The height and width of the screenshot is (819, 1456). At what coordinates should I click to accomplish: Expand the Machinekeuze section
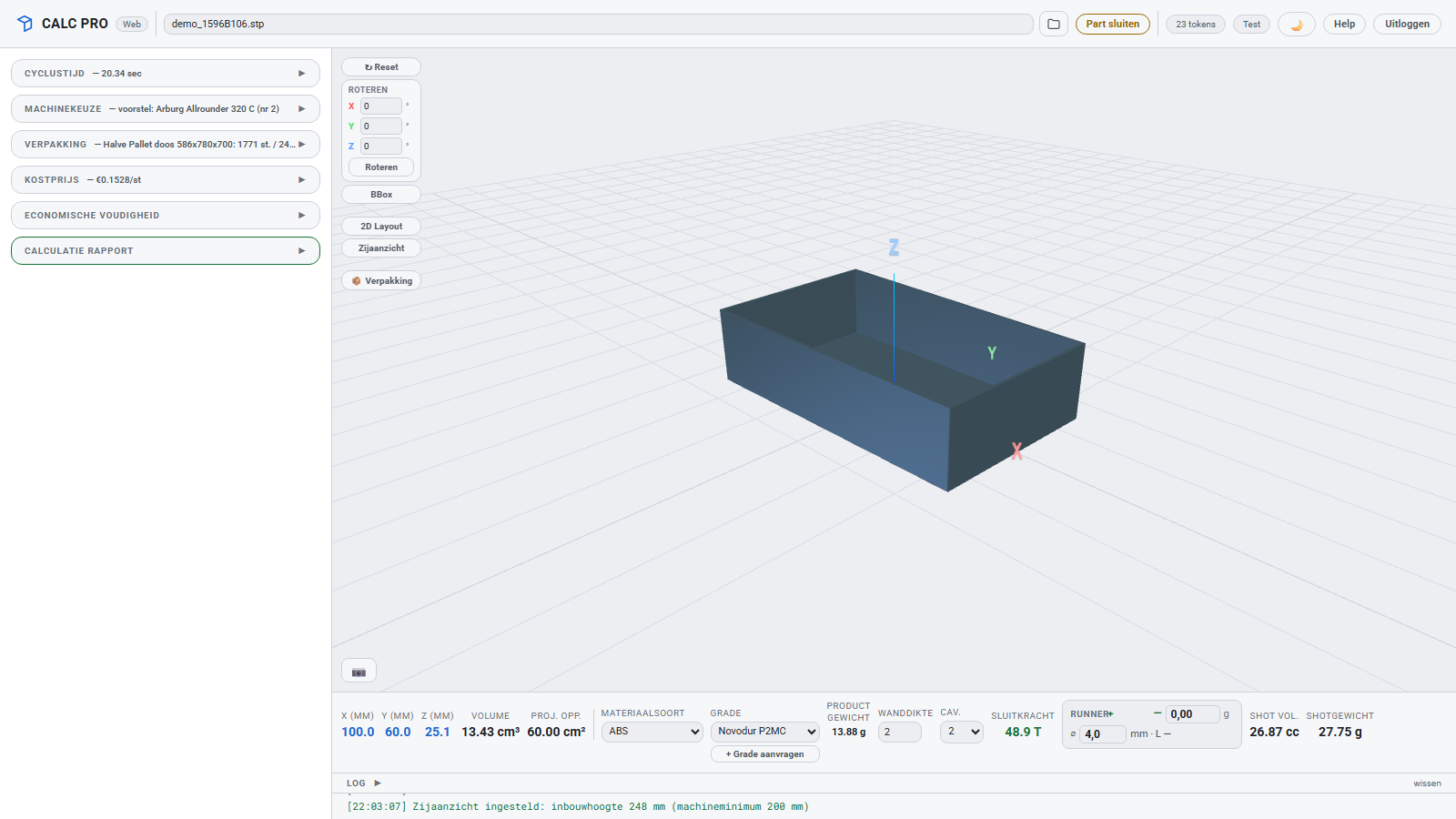pyautogui.click(x=166, y=108)
